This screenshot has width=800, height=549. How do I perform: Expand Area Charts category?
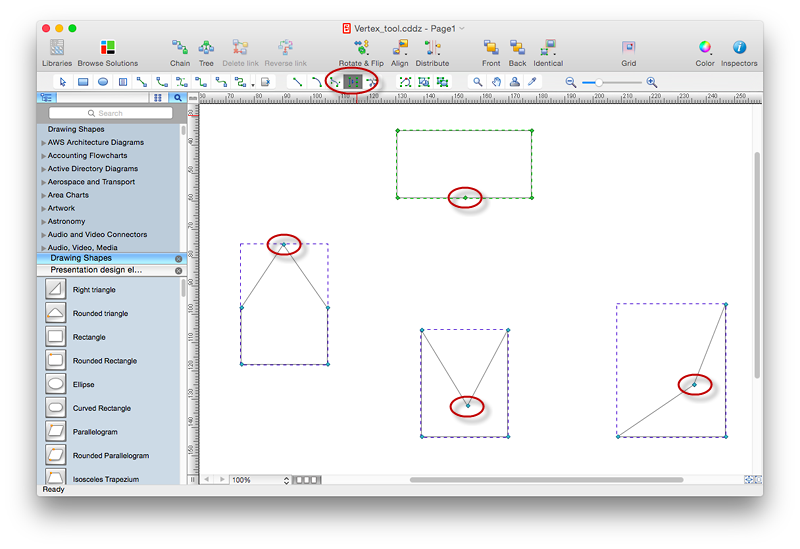(x=43, y=195)
